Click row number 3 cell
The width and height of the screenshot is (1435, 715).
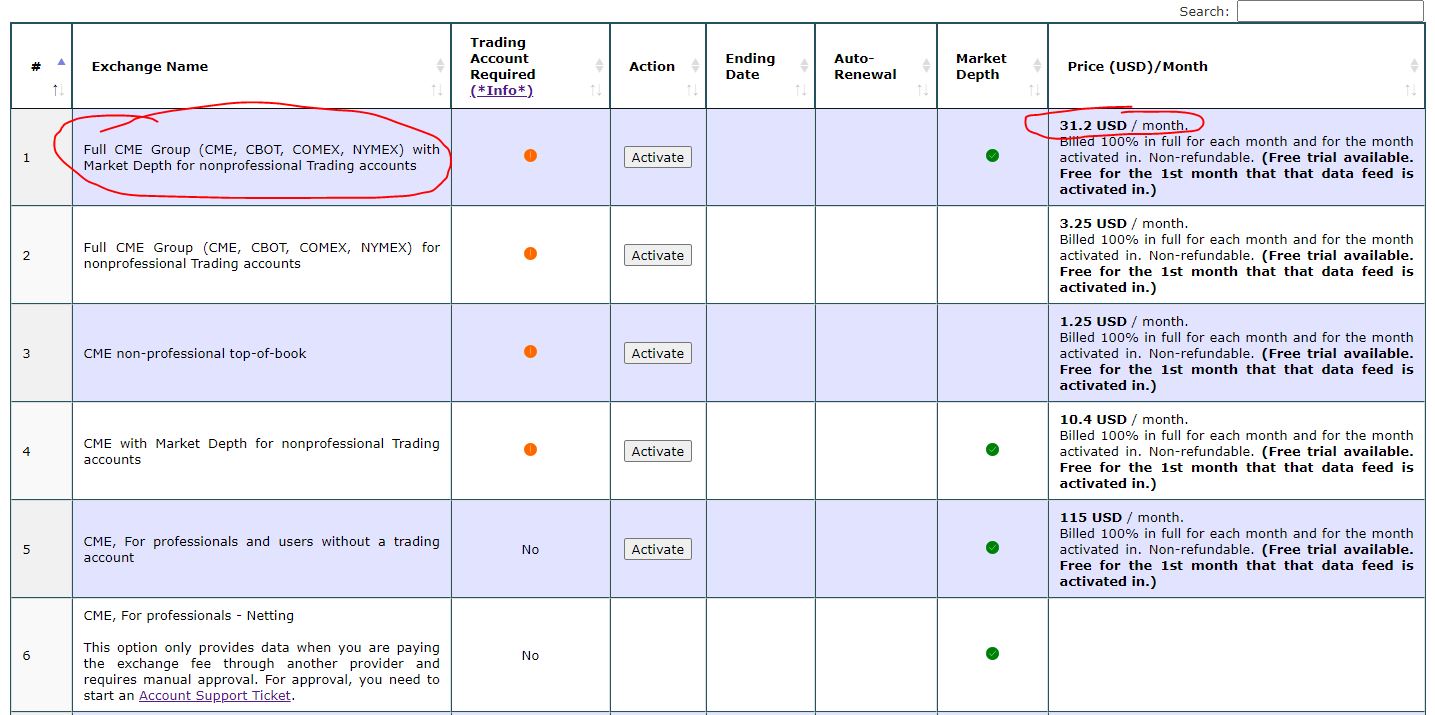41,353
